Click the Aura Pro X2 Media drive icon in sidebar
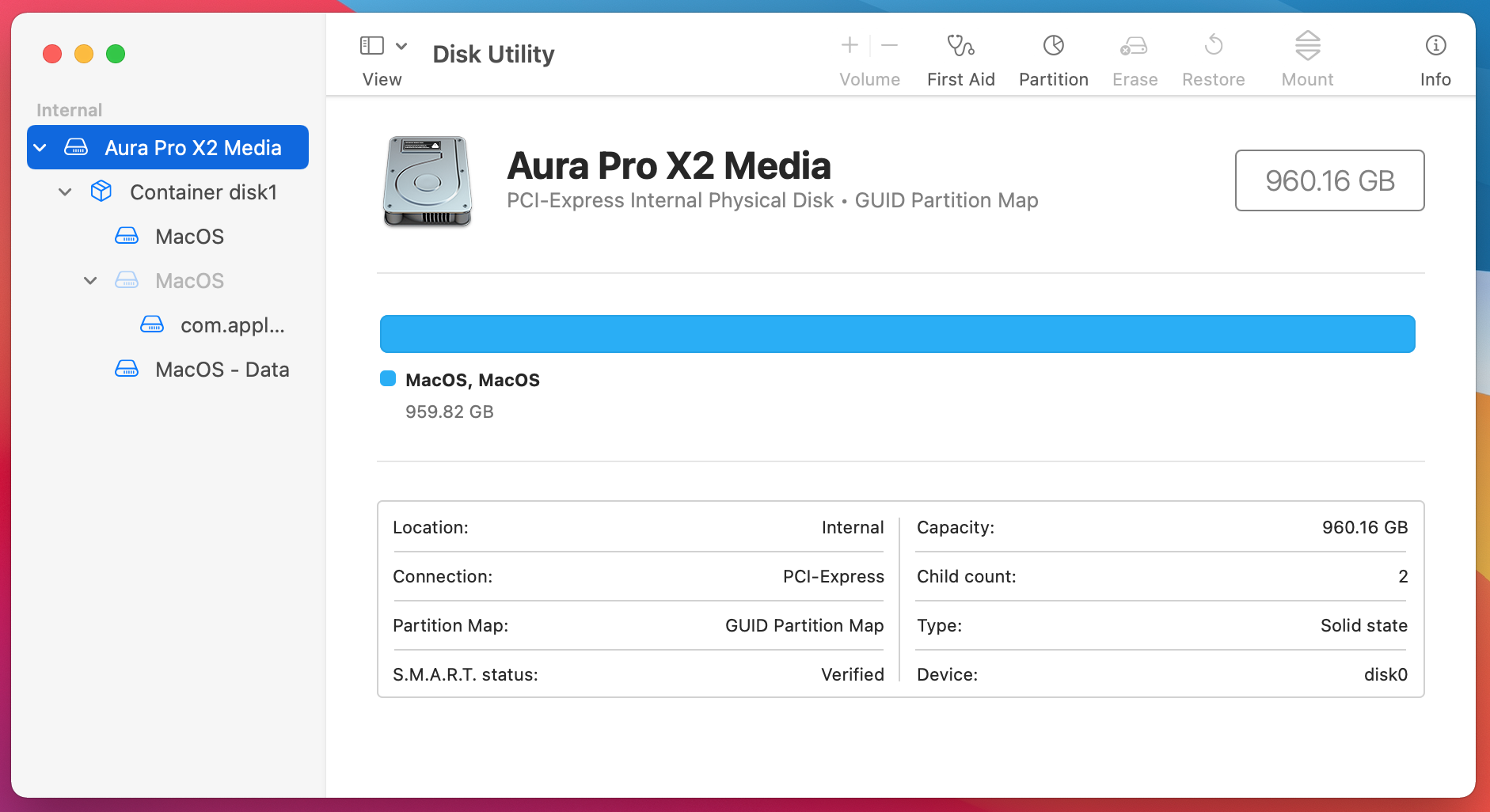 pos(76,147)
